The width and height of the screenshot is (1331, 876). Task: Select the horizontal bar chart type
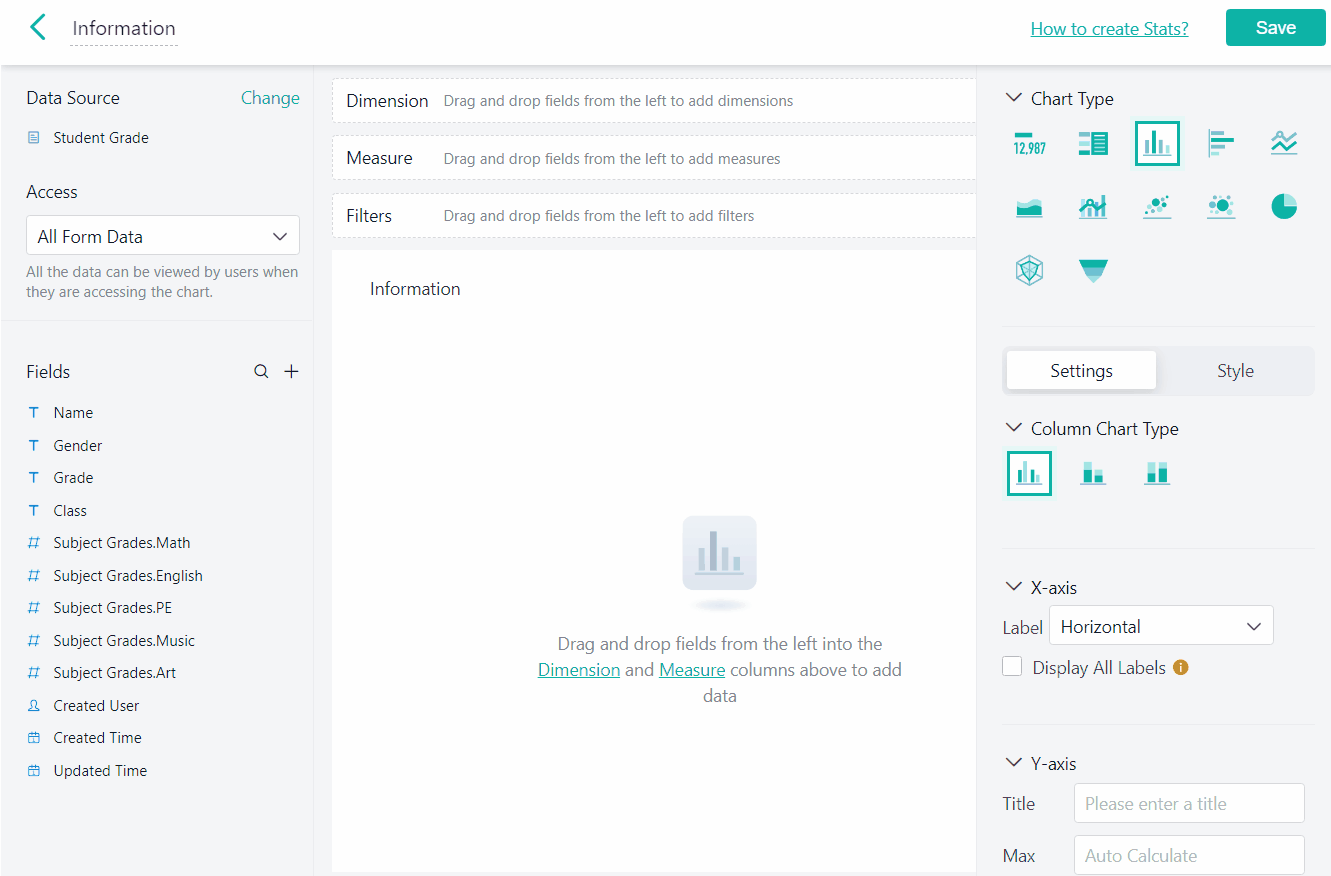click(x=1221, y=144)
